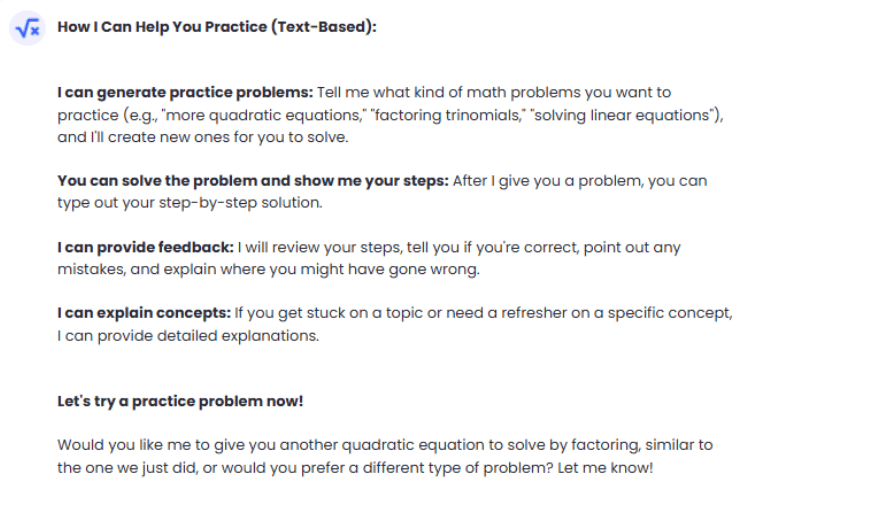Screen dimensions: 889x505
Task: Click the 'Let's try a practice problem now!' heading
Action: (x=180, y=401)
